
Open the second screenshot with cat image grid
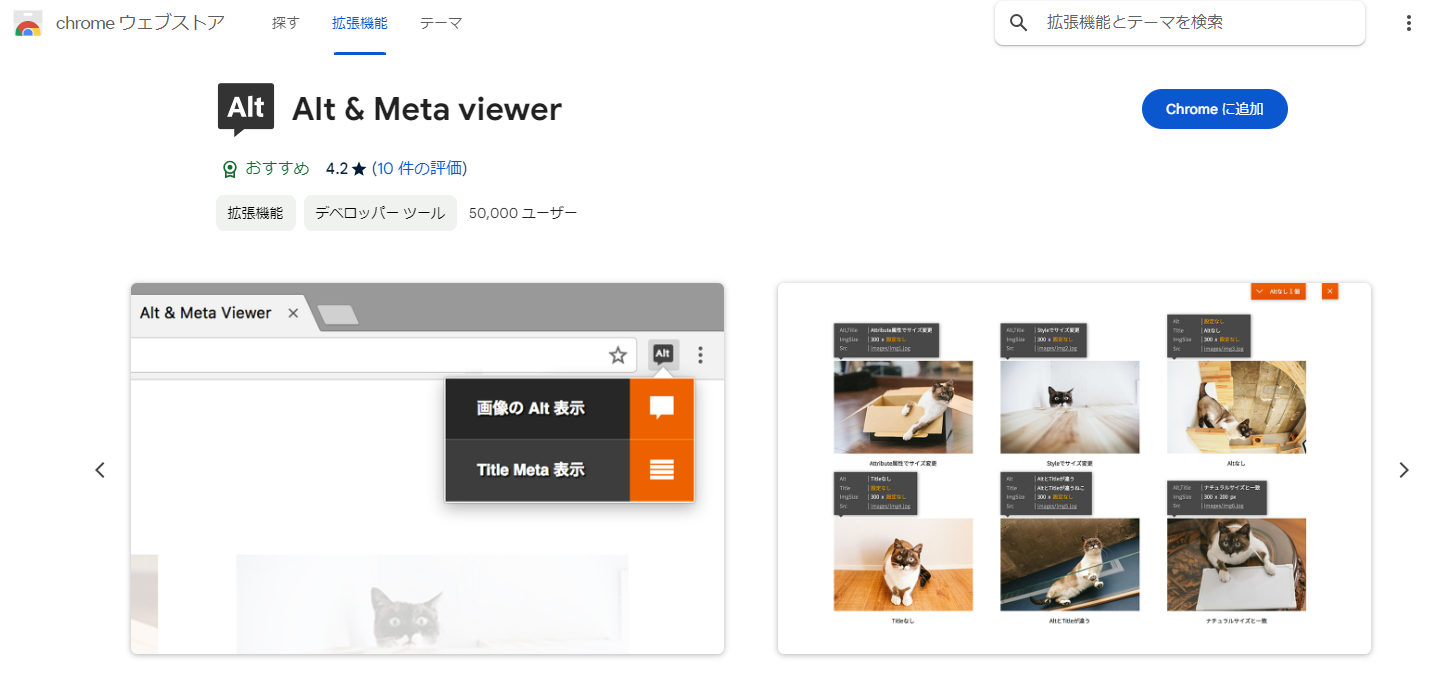tap(1074, 469)
